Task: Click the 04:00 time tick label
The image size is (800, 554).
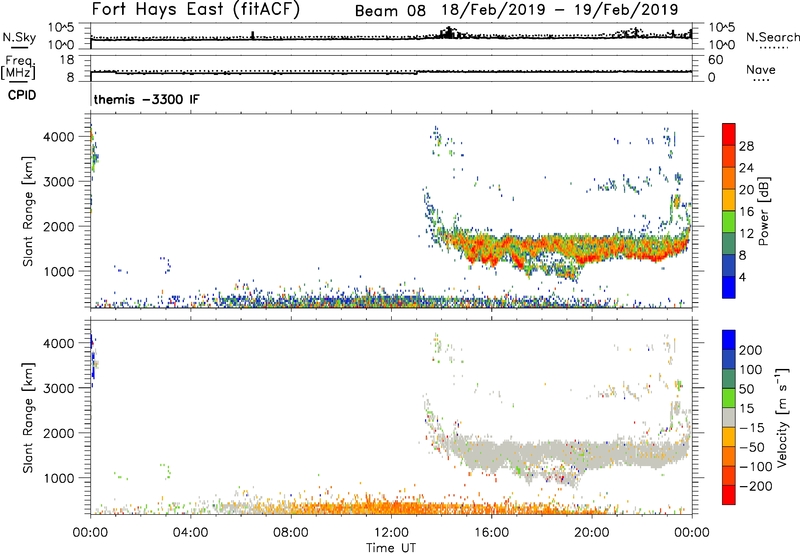Action: click(190, 533)
